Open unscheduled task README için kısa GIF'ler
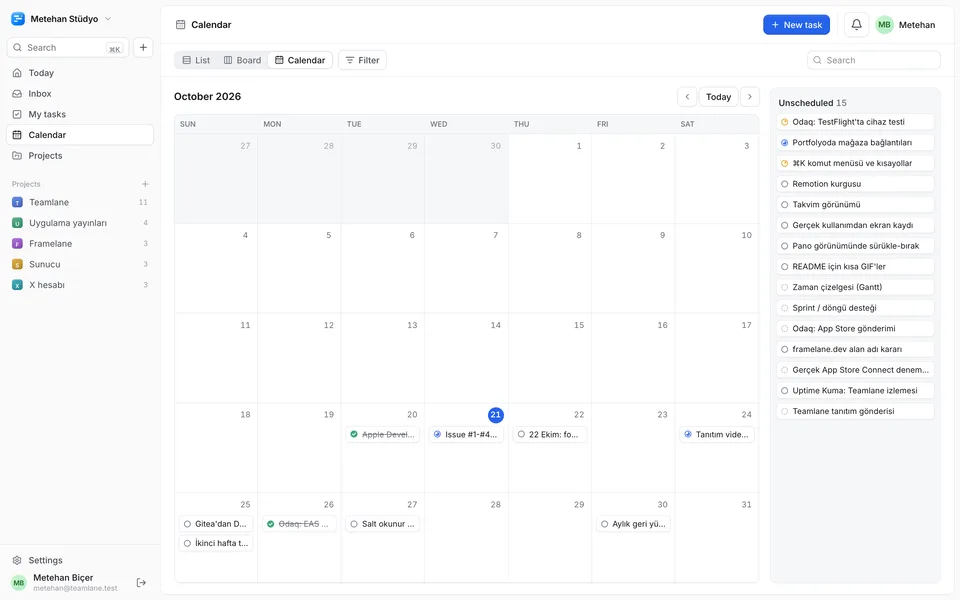This screenshot has width=960, height=600. (855, 267)
